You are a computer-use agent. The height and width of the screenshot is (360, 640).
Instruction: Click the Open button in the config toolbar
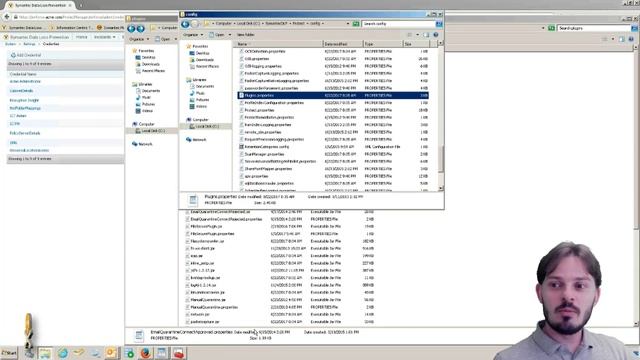217,35
